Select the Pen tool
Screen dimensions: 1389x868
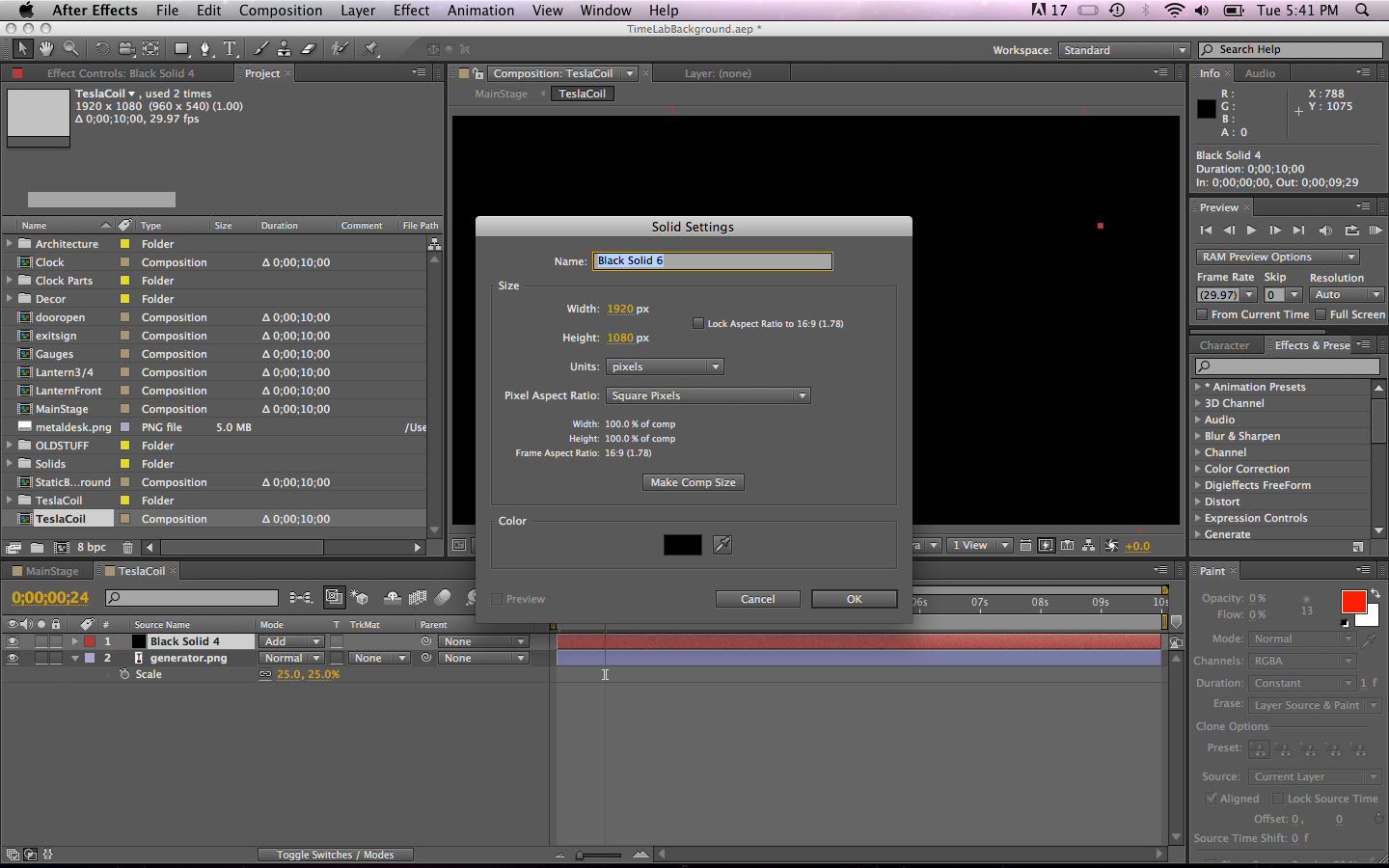pyautogui.click(x=205, y=48)
